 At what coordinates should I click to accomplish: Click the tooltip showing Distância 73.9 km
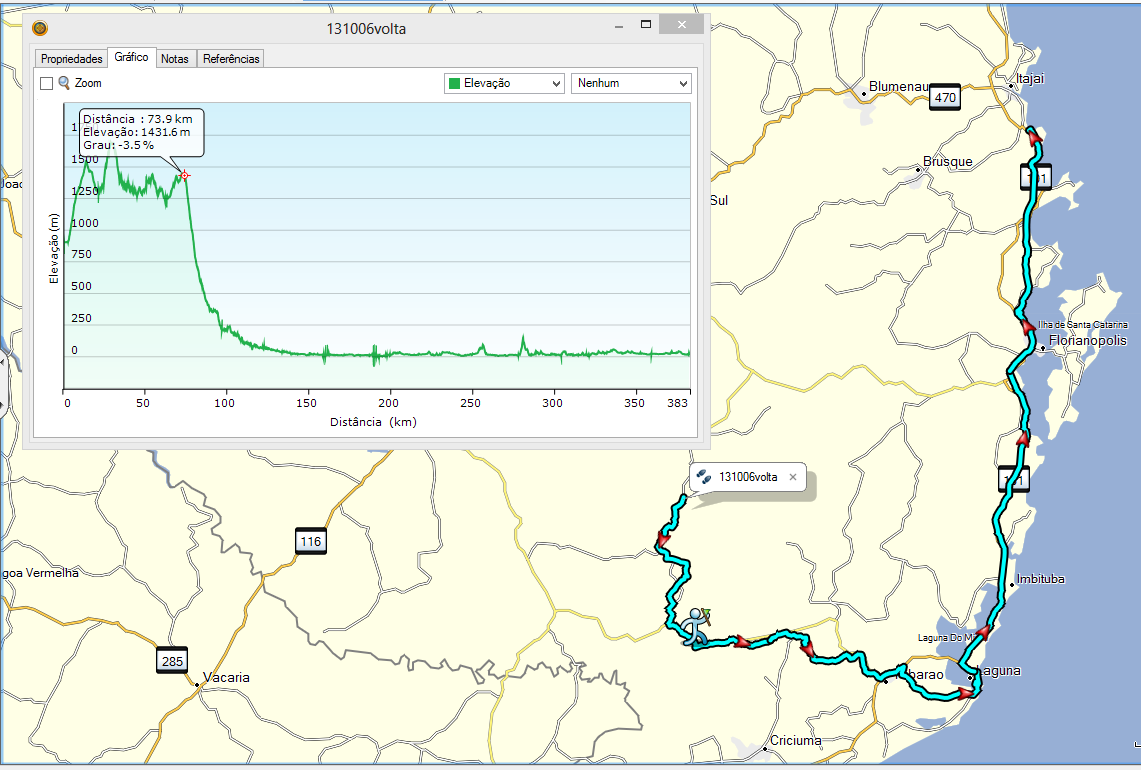coord(140,132)
